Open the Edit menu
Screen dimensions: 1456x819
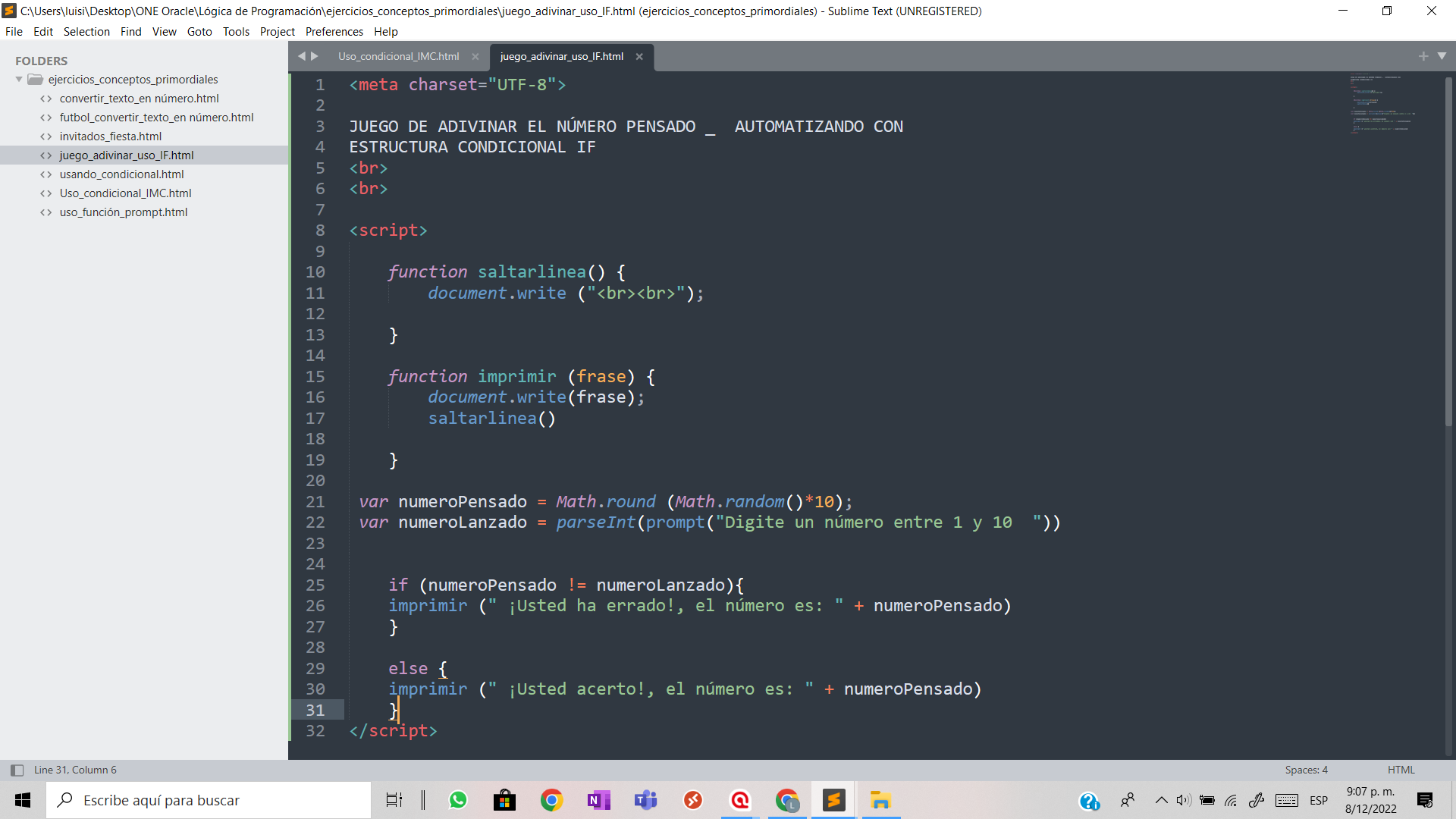click(x=43, y=31)
